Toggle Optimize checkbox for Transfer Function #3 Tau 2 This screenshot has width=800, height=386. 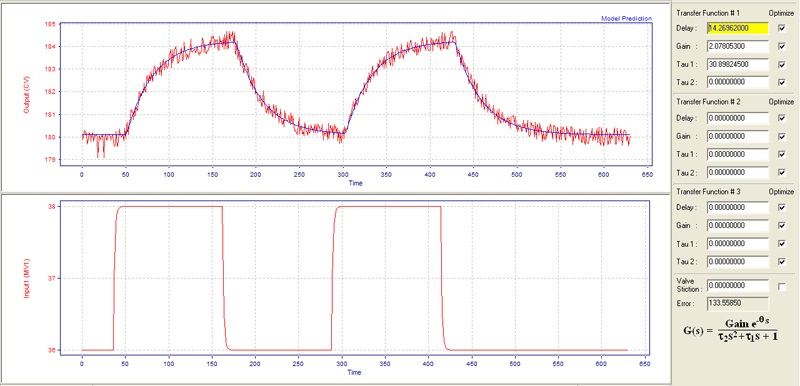[x=782, y=262]
